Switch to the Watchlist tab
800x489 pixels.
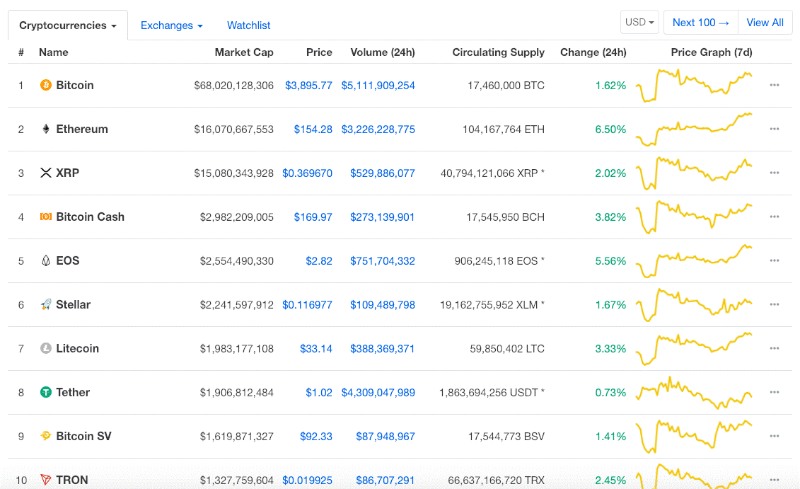point(248,25)
